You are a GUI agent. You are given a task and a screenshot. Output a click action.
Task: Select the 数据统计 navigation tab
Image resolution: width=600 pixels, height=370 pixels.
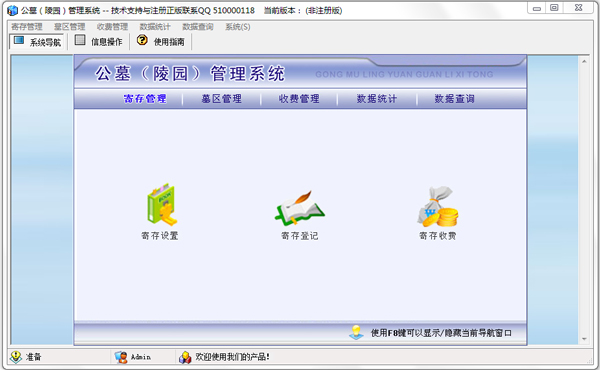click(x=377, y=99)
